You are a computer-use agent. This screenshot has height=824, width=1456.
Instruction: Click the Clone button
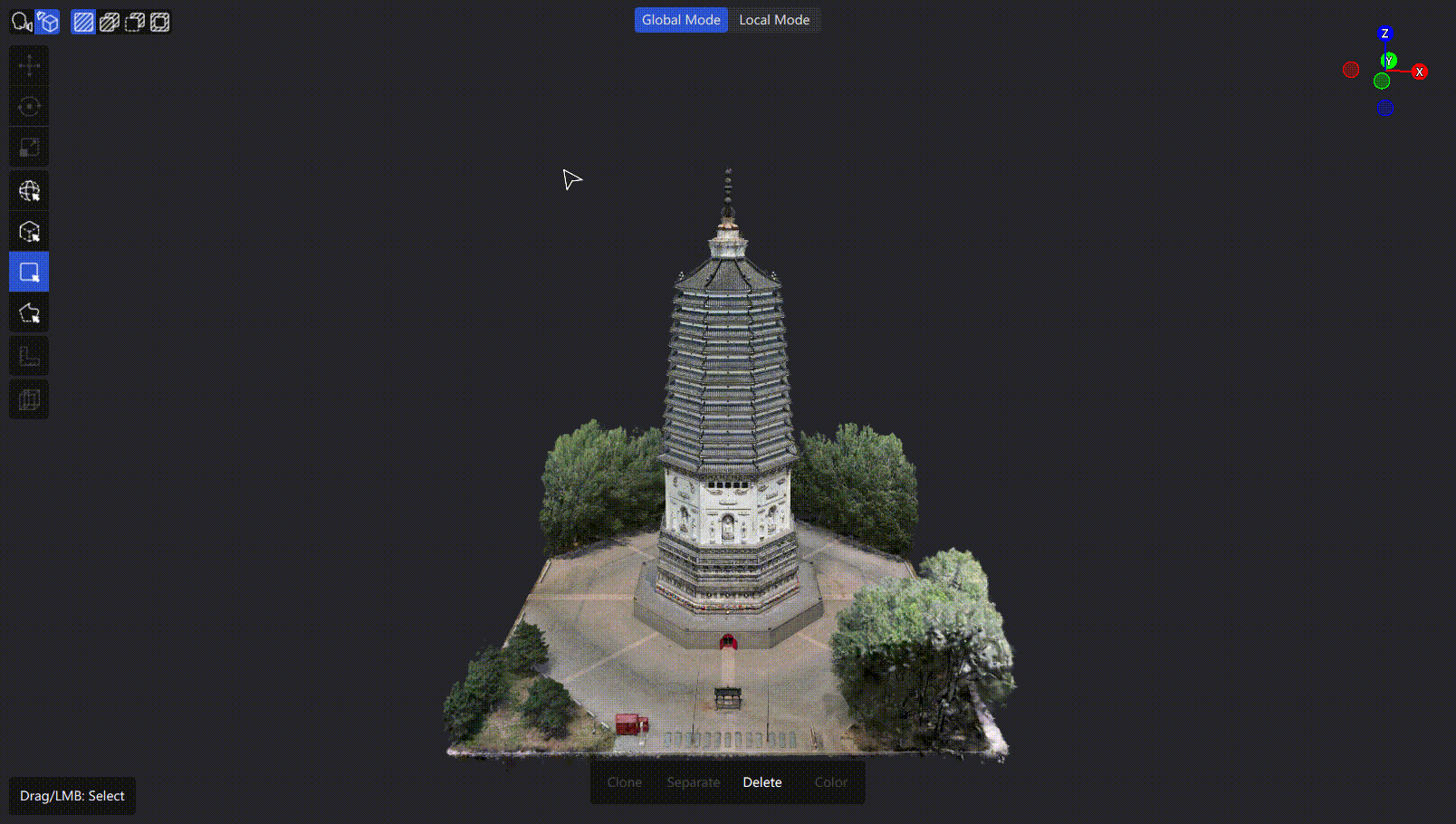(625, 782)
